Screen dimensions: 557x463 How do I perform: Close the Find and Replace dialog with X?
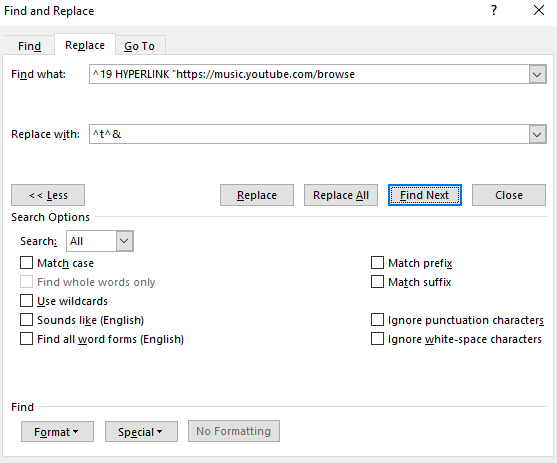point(539,10)
